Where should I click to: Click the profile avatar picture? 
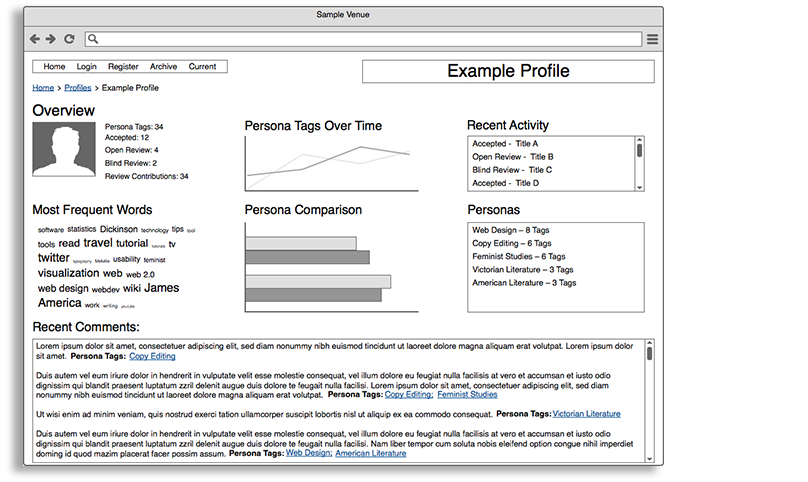click(64, 149)
